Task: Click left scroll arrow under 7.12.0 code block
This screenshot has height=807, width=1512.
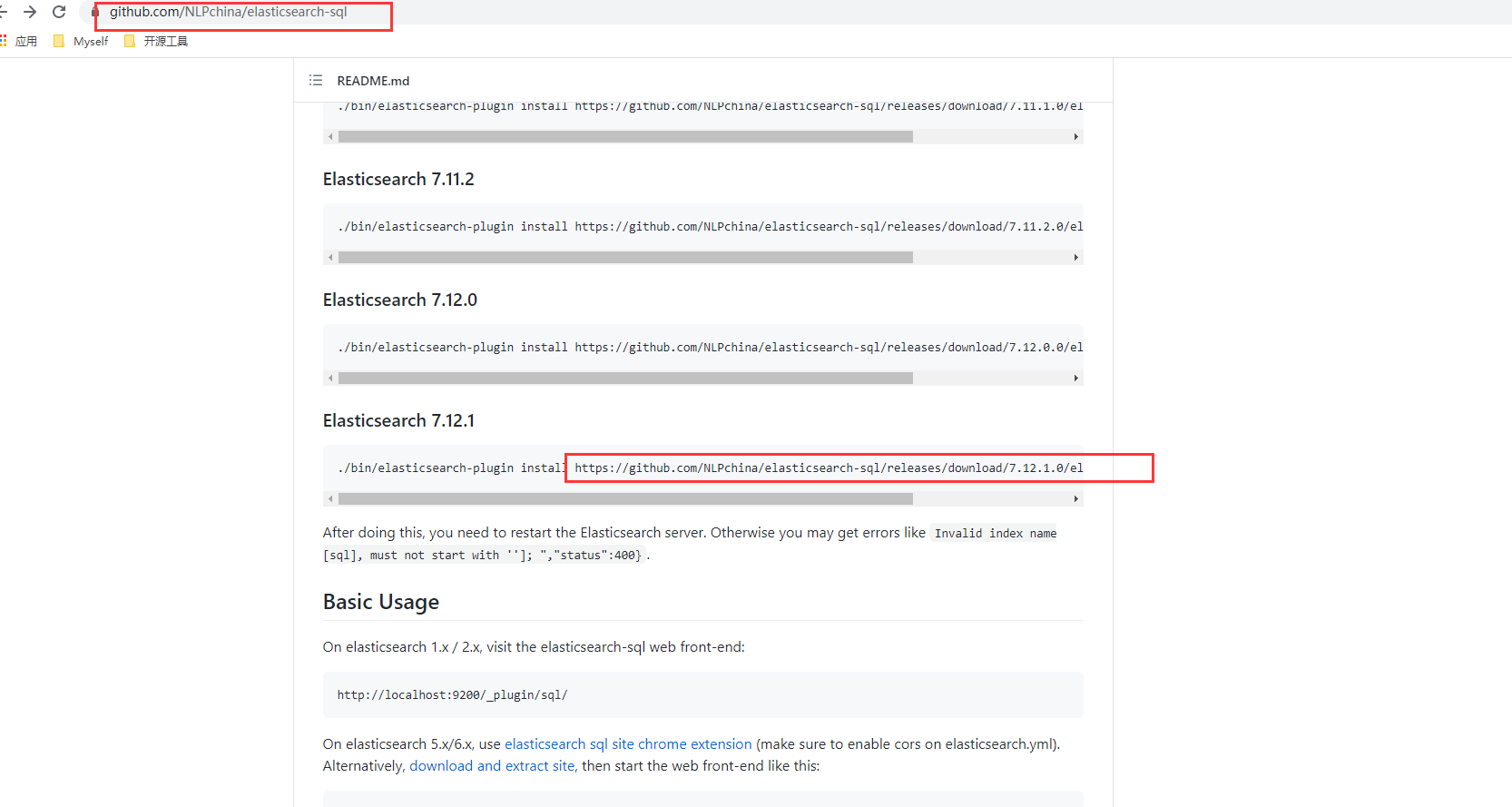Action: pyautogui.click(x=330, y=379)
